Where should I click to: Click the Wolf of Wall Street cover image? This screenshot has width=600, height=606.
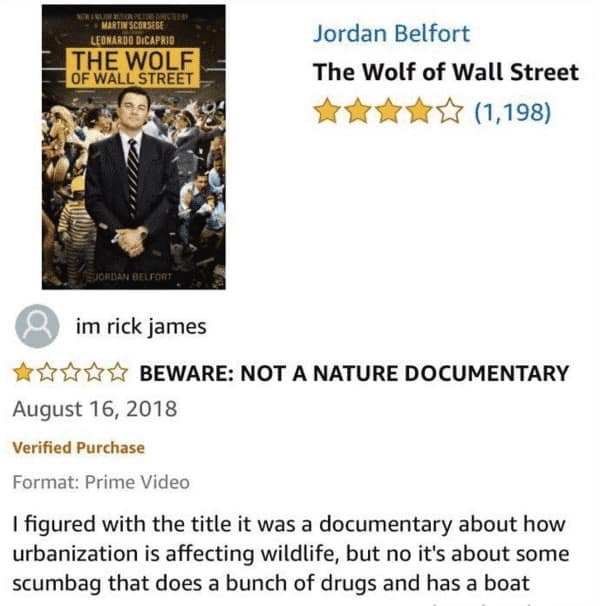(133, 147)
